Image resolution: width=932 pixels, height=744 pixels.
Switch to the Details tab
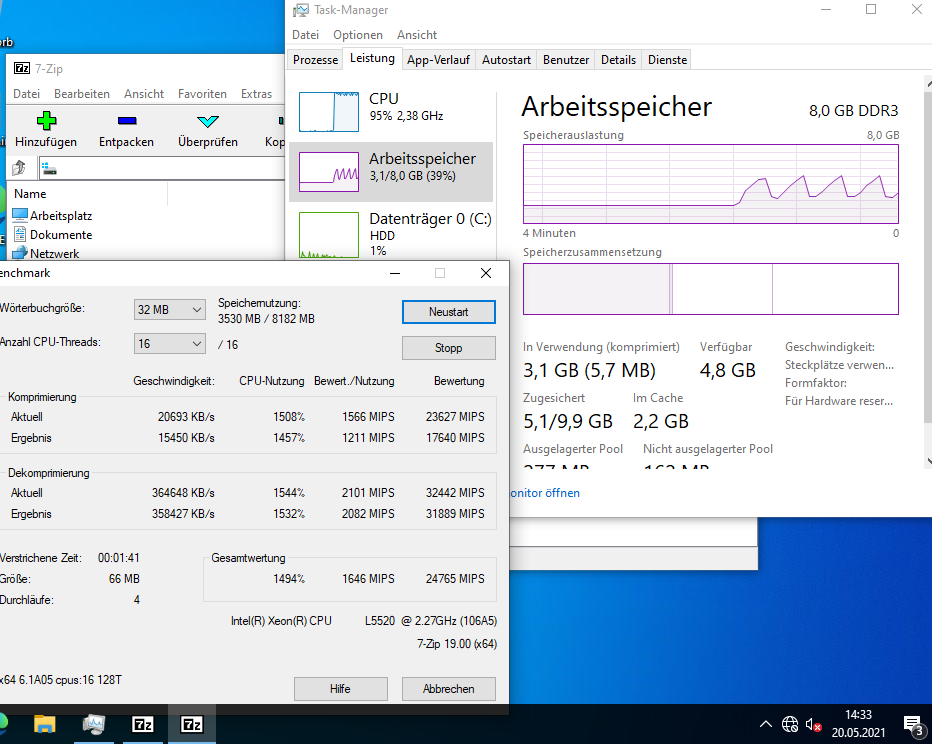[618, 60]
